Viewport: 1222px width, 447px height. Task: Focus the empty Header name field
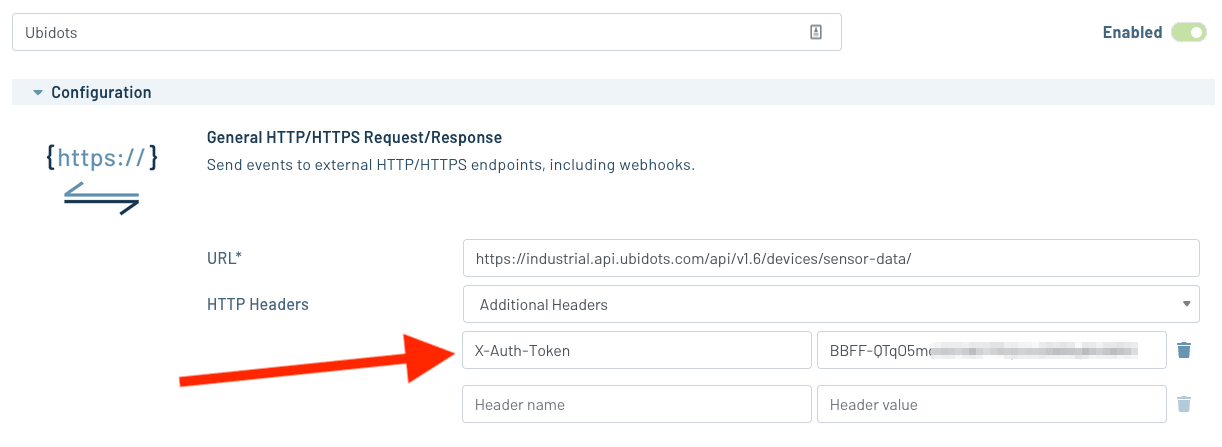pos(637,404)
